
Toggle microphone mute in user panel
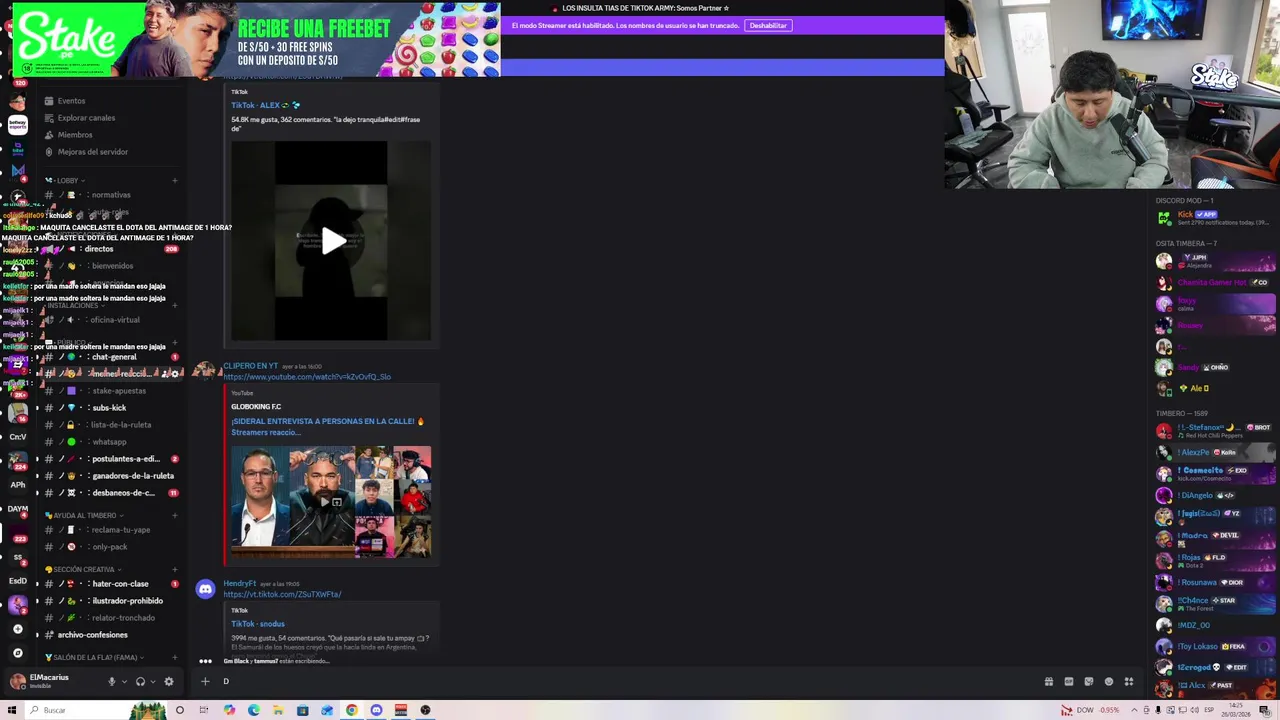(112, 682)
